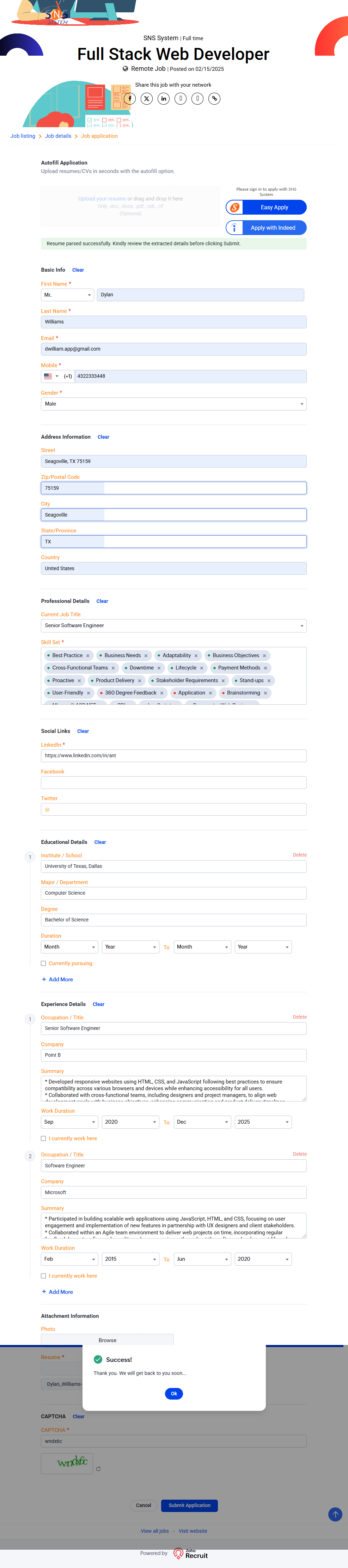Open the Mr. salutation dropdown

pyautogui.click(x=67, y=295)
